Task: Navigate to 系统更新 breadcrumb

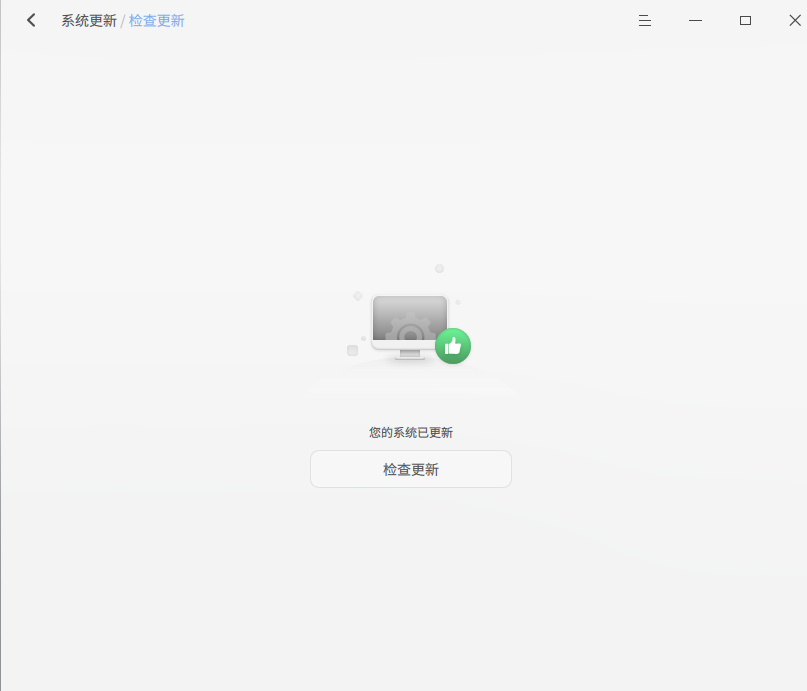Action: coord(89,21)
